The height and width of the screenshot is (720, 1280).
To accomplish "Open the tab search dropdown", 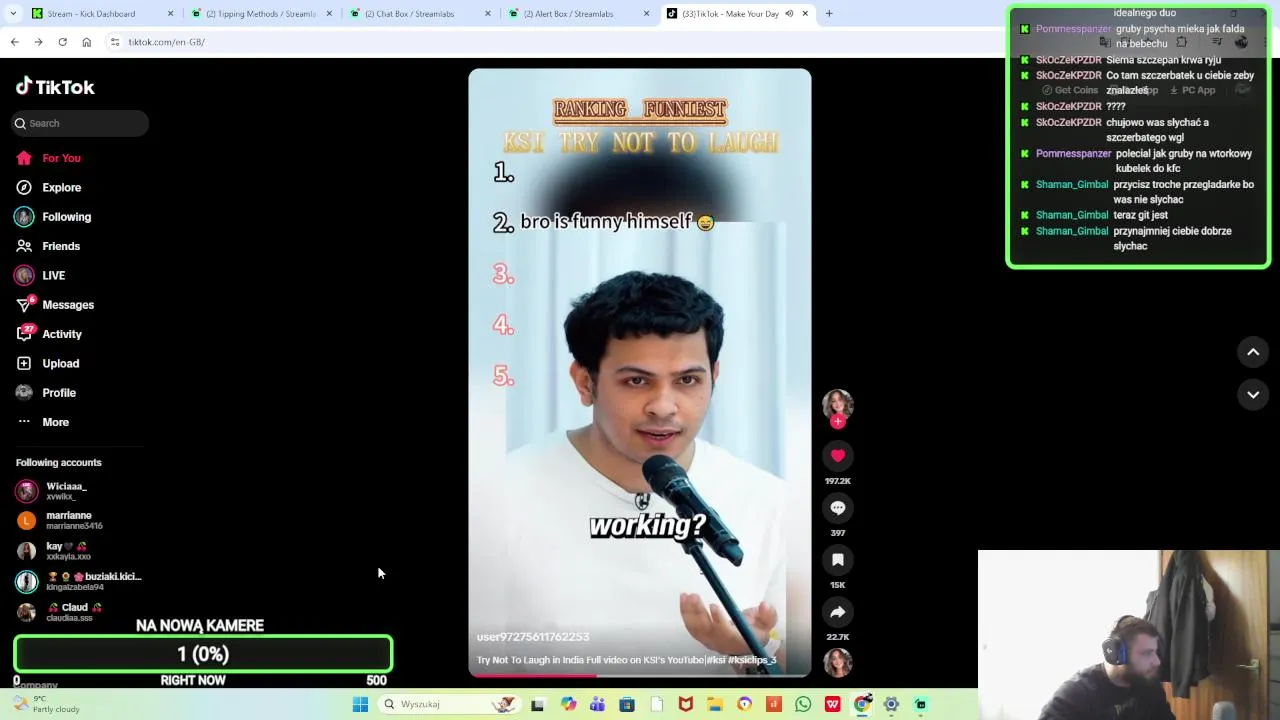I will click(x=14, y=14).
